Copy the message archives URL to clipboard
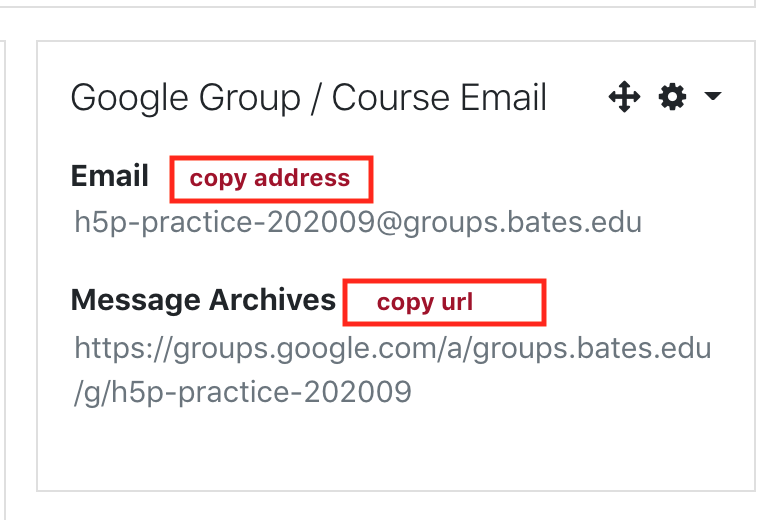 [425, 302]
